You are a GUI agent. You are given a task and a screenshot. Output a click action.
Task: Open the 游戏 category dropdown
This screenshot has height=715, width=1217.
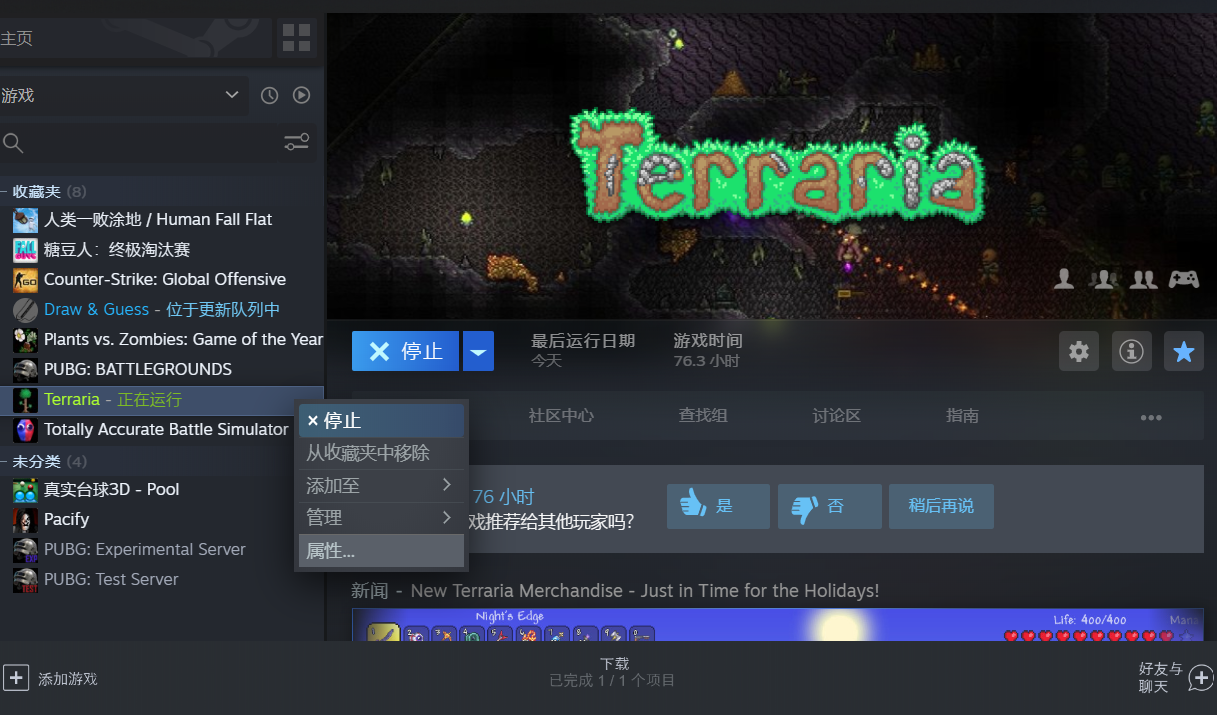coord(120,95)
